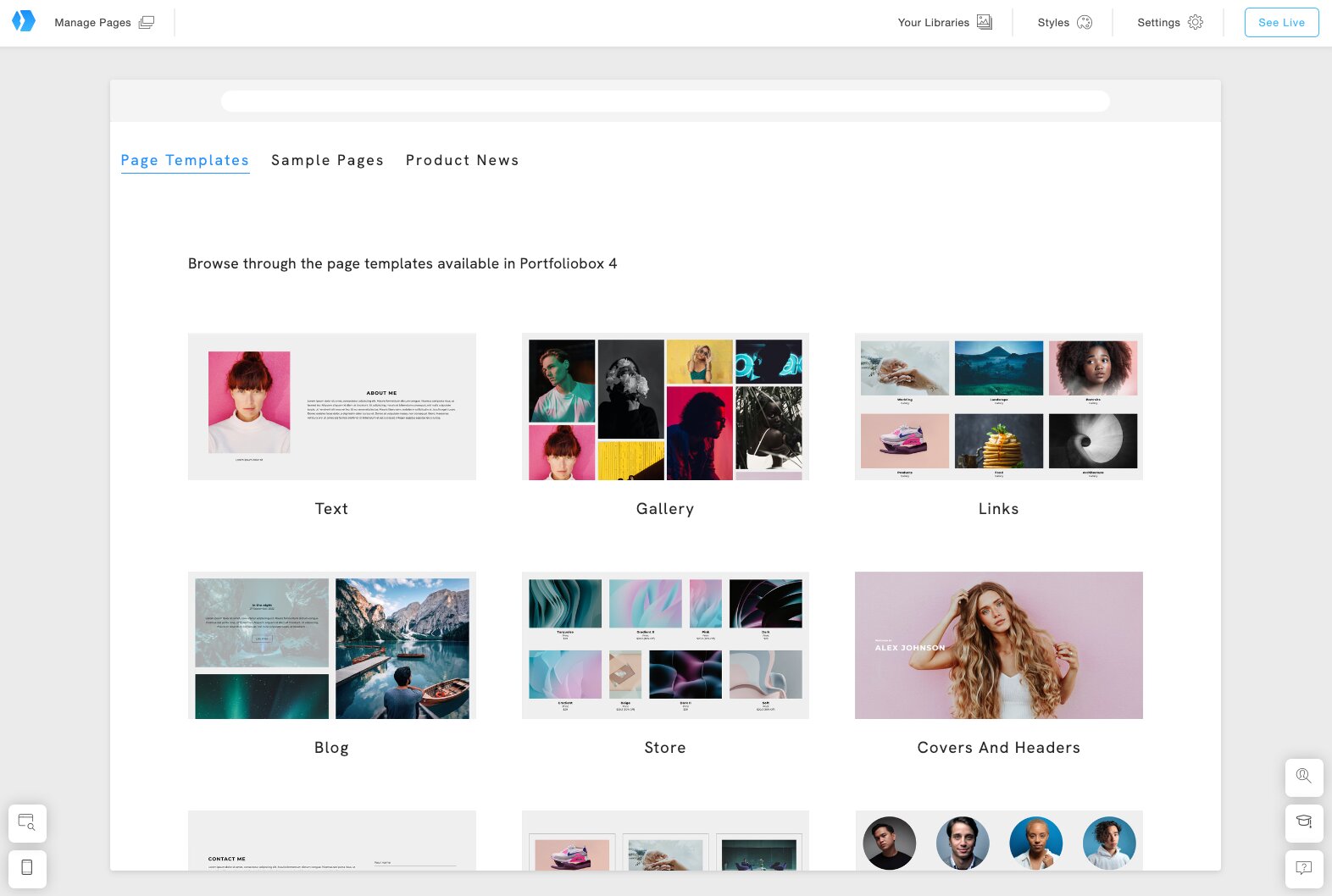Open the Styles panel
Viewport: 1332px width, 896px height.
click(x=1065, y=23)
